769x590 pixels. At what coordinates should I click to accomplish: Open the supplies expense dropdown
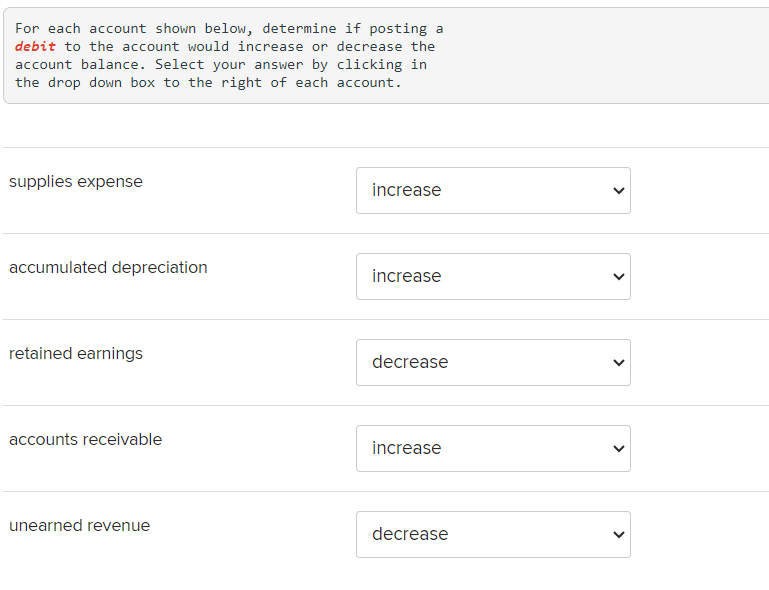(x=493, y=190)
